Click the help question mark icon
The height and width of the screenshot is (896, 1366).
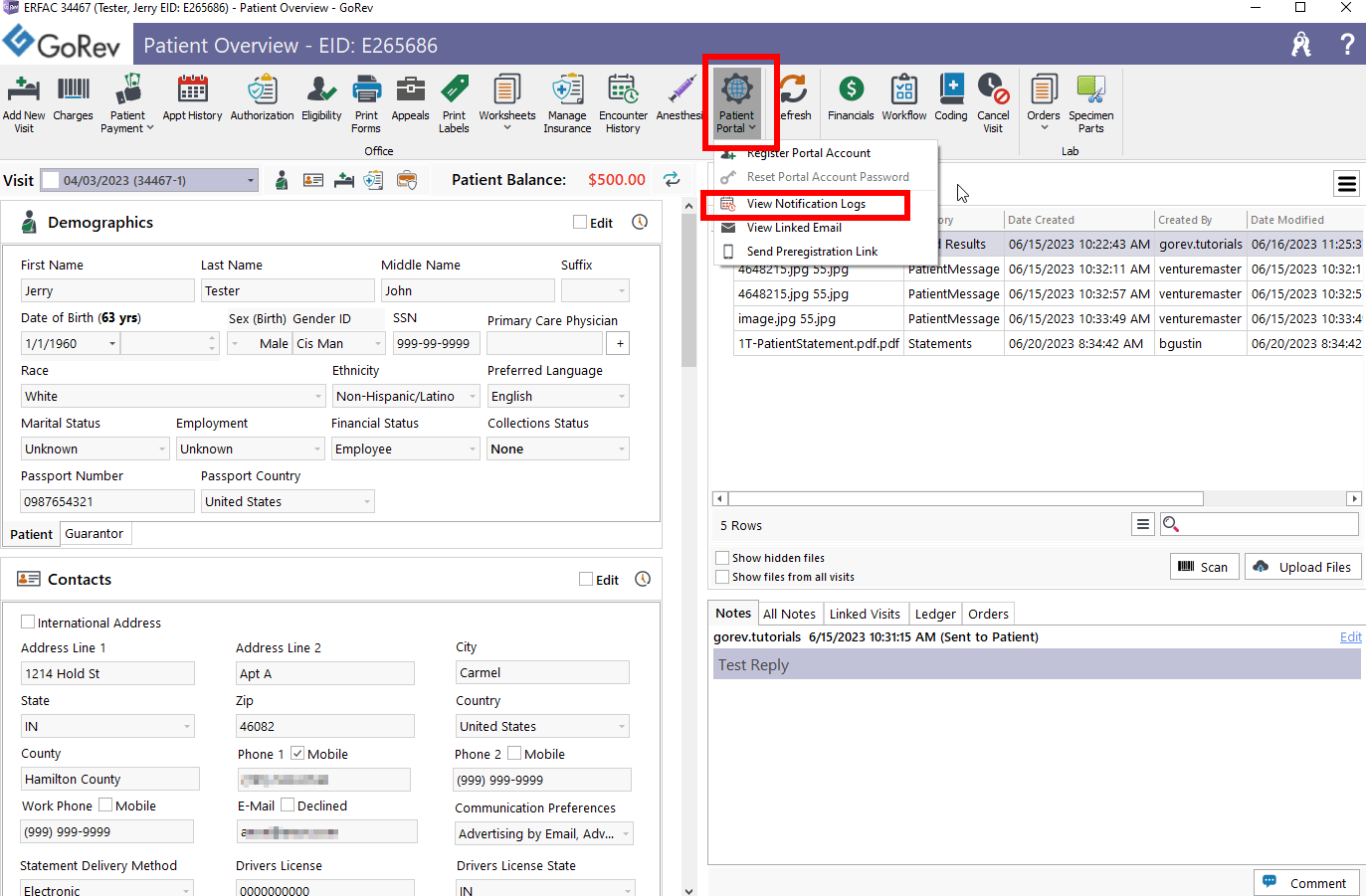pos(1347,44)
